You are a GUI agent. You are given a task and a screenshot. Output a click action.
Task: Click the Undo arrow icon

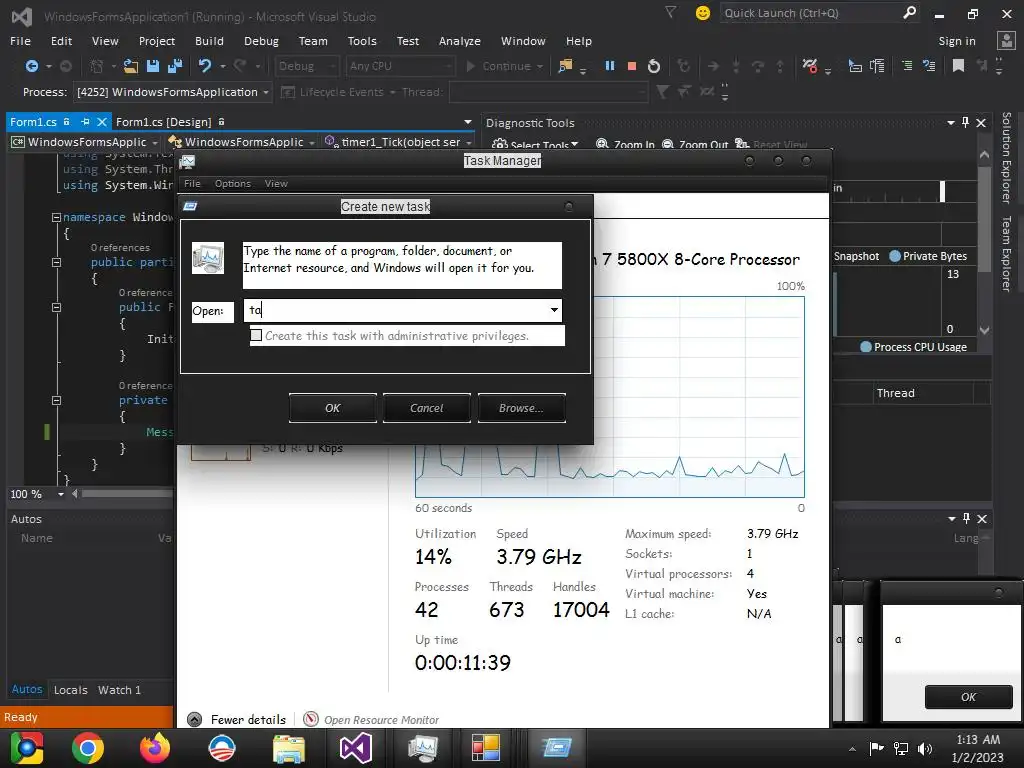tap(205, 66)
